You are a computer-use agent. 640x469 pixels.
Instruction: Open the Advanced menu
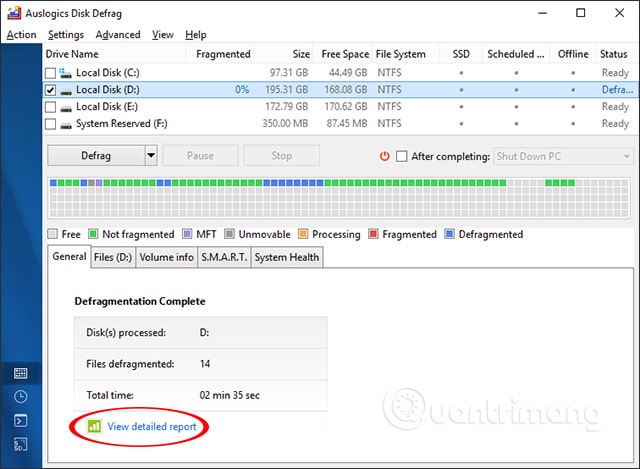click(x=118, y=35)
